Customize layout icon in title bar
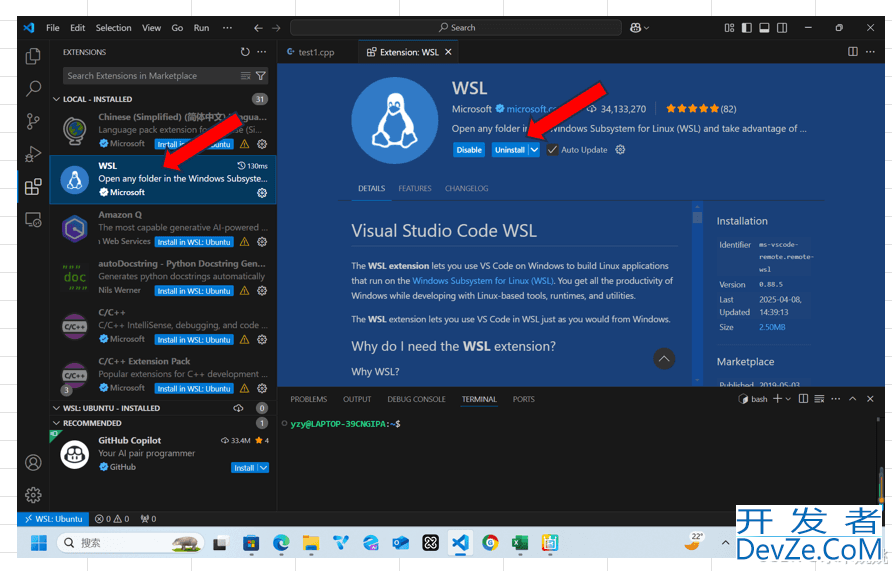The height and width of the screenshot is (571, 892). [x=729, y=27]
